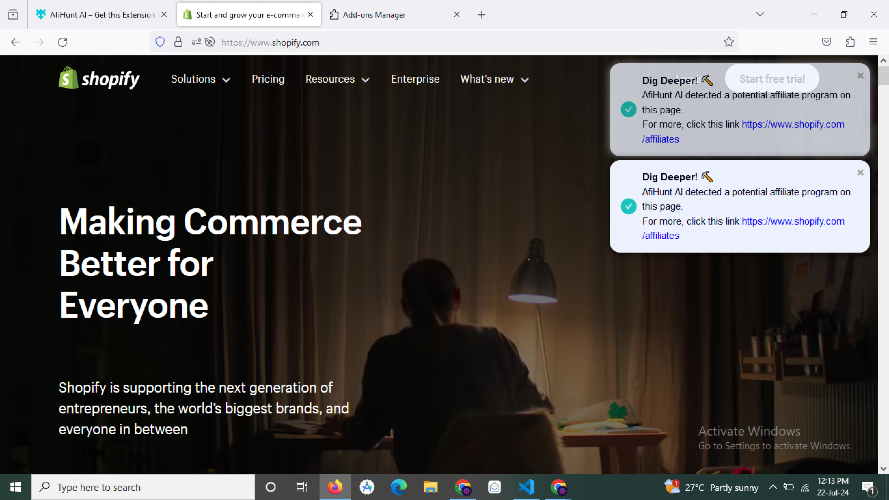The width and height of the screenshot is (889, 500).
Task: Open Microsoft Edge from the taskbar
Action: tap(399, 487)
